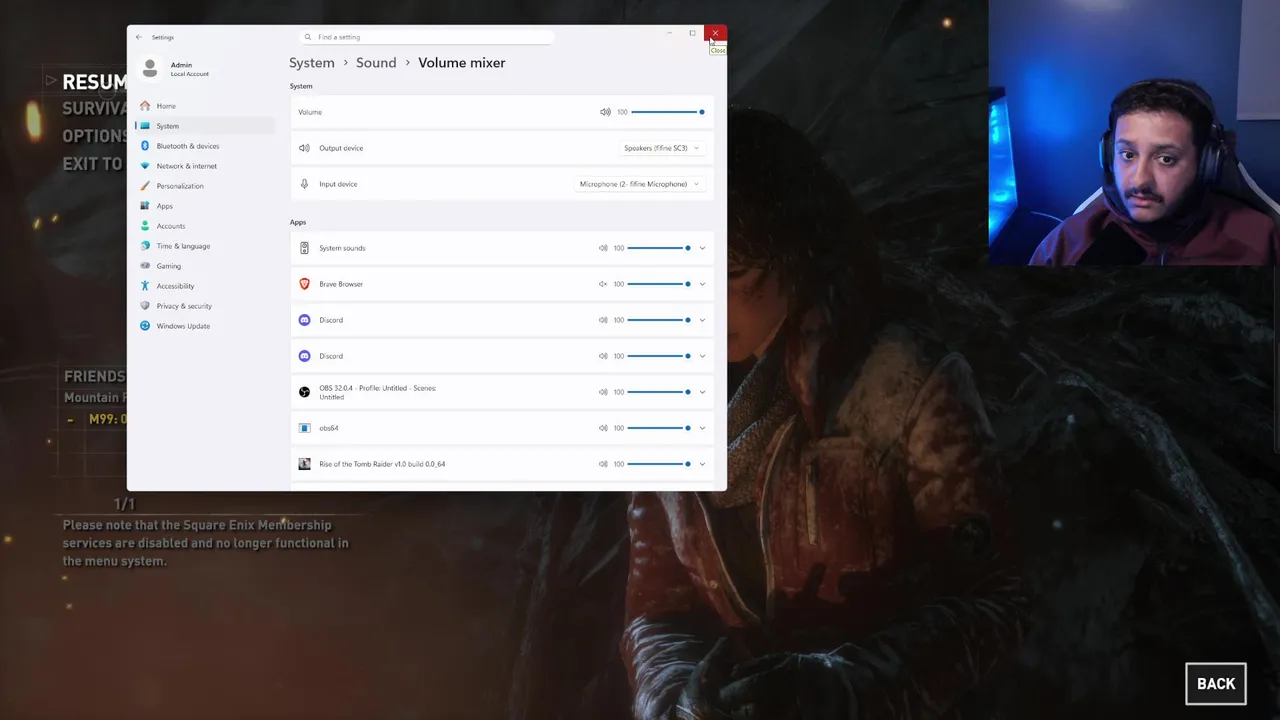Image resolution: width=1280 pixels, height=720 pixels.
Task: Adjust the system Volume slider
Action: (x=668, y=112)
